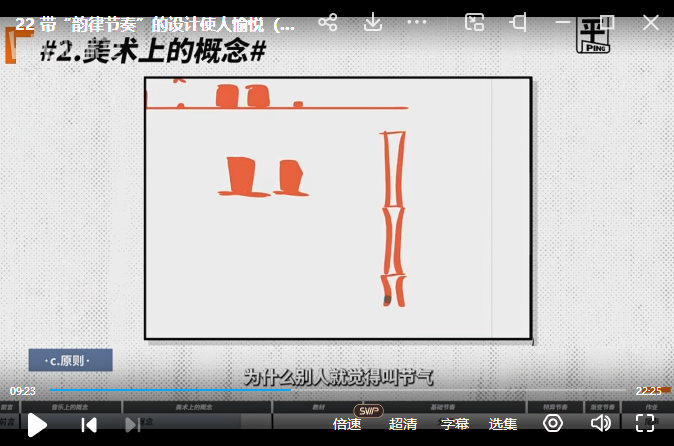Skip to the previous video

89,424
